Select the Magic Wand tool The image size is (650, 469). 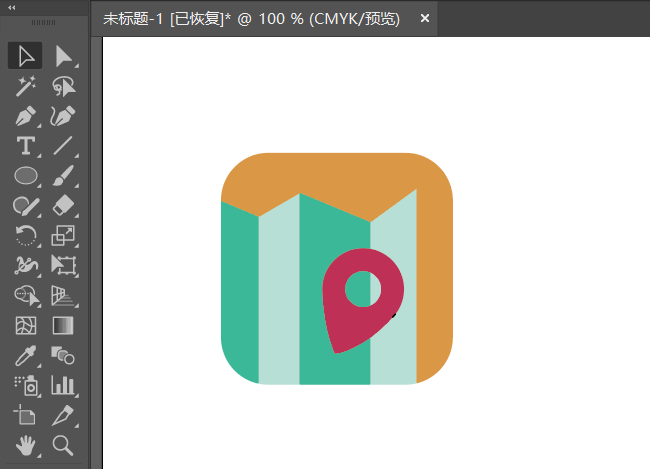[25, 86]
